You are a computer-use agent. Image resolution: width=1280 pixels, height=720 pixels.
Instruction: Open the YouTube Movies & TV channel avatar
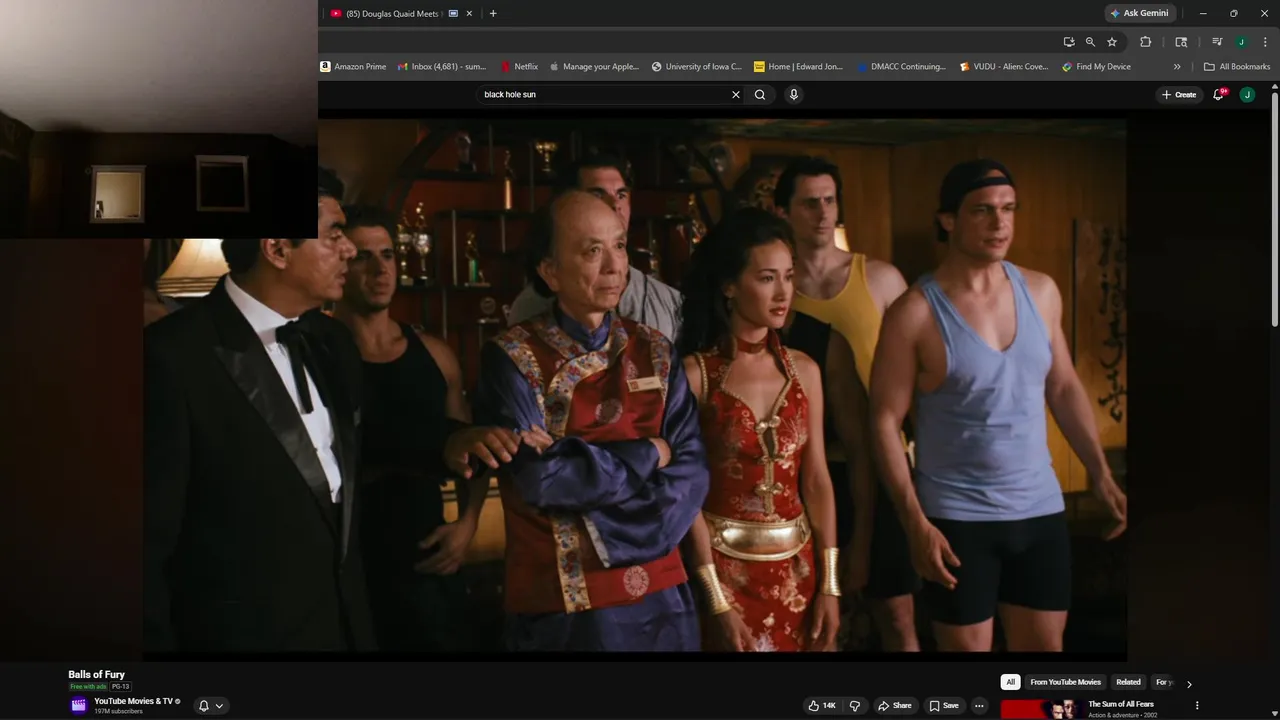[78, 705]
